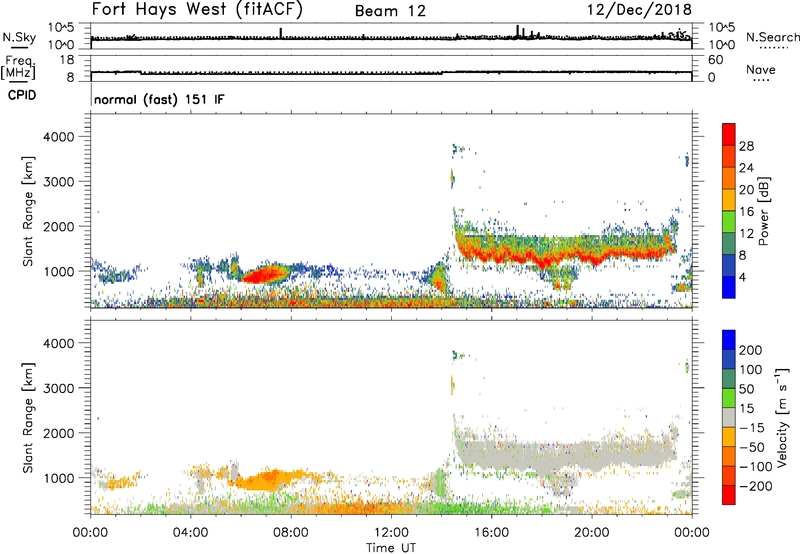Click the yellow 16–20 dB Power colorbar segment
Viewport: 800px width, 554px height.
729,200
